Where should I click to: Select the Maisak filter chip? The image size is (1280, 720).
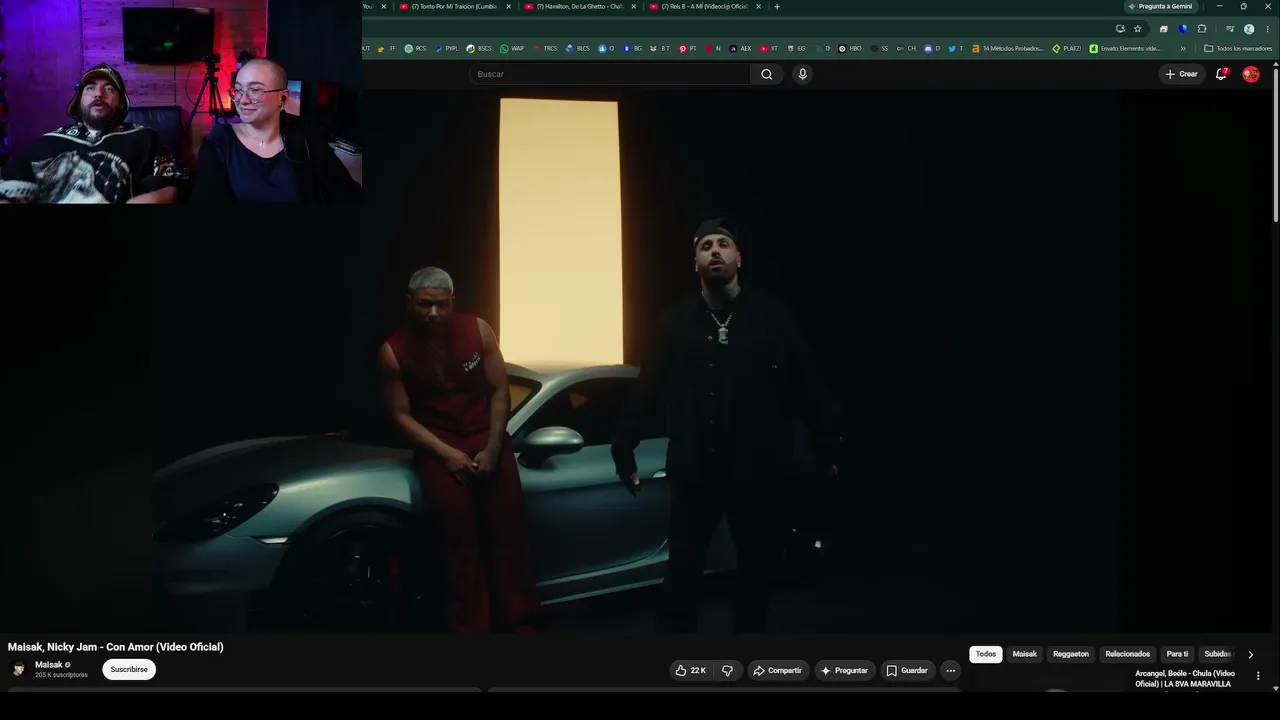(x=1025, y=654)
